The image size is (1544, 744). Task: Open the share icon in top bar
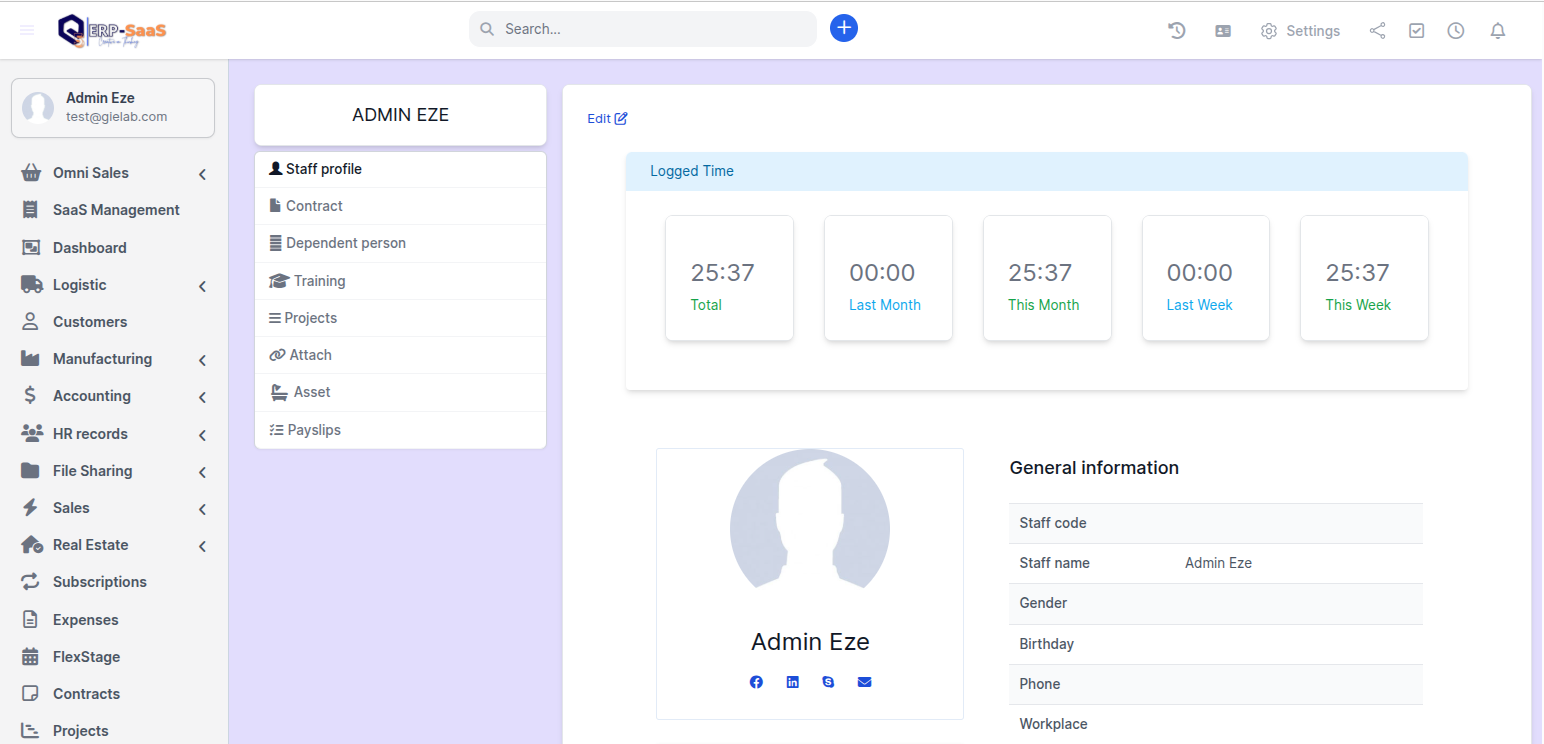1377,31
